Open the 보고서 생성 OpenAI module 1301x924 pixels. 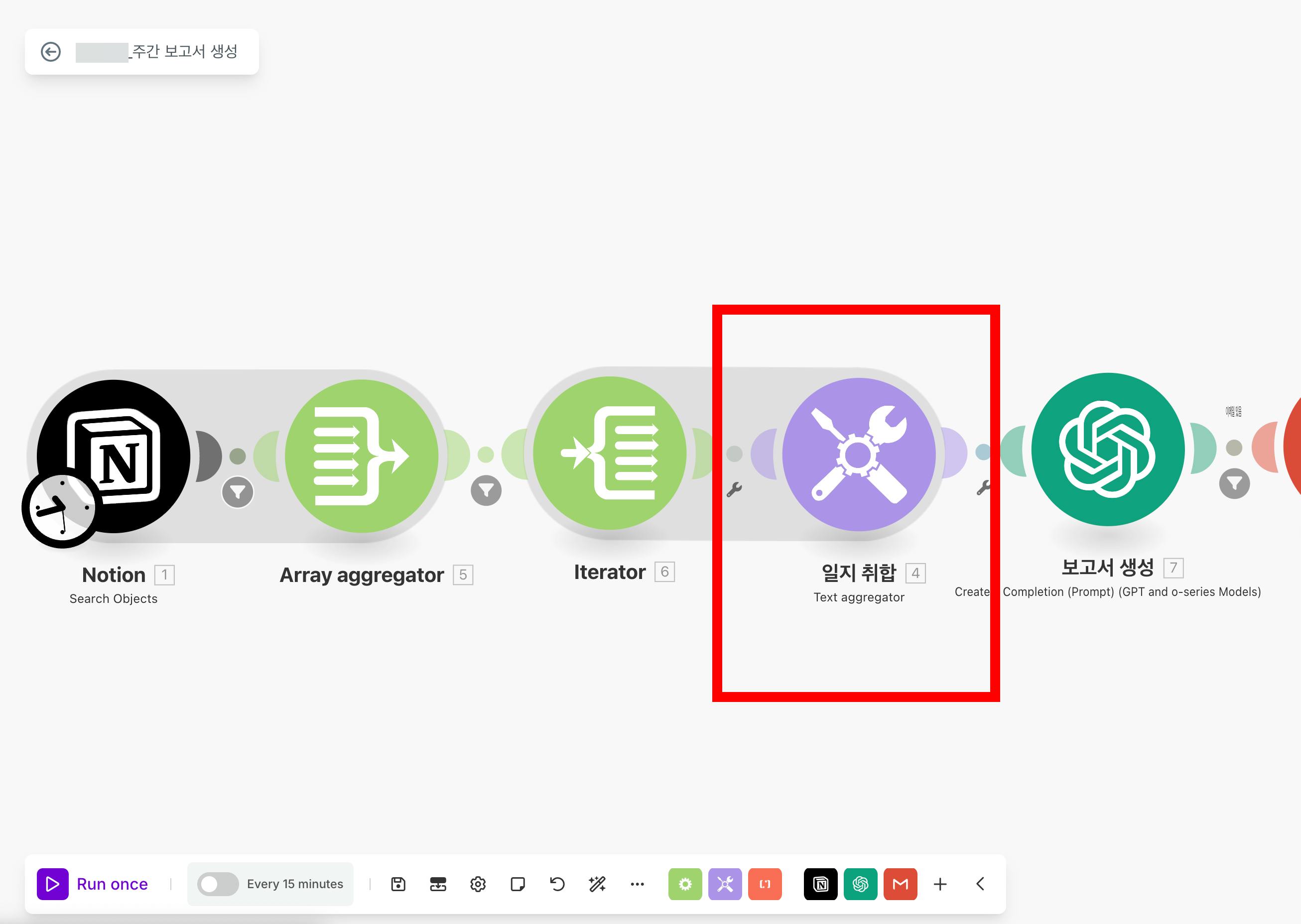(1108, 449)
